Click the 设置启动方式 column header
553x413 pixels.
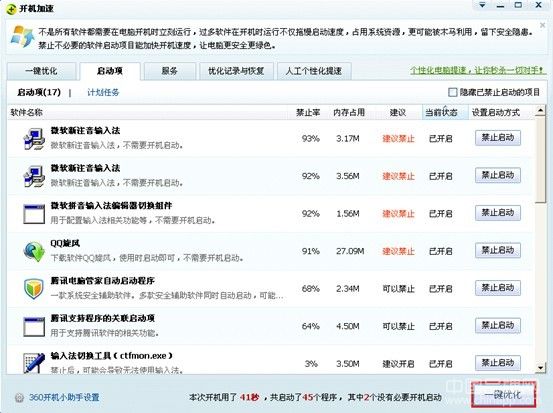pos(496,113)
